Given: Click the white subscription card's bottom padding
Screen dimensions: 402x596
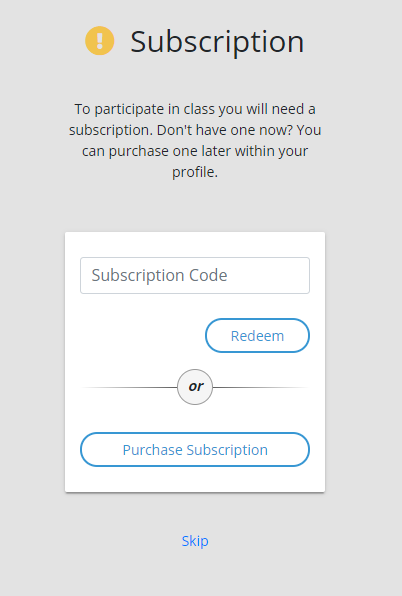Looking at the screenshot, I should (x=195, y=480).
